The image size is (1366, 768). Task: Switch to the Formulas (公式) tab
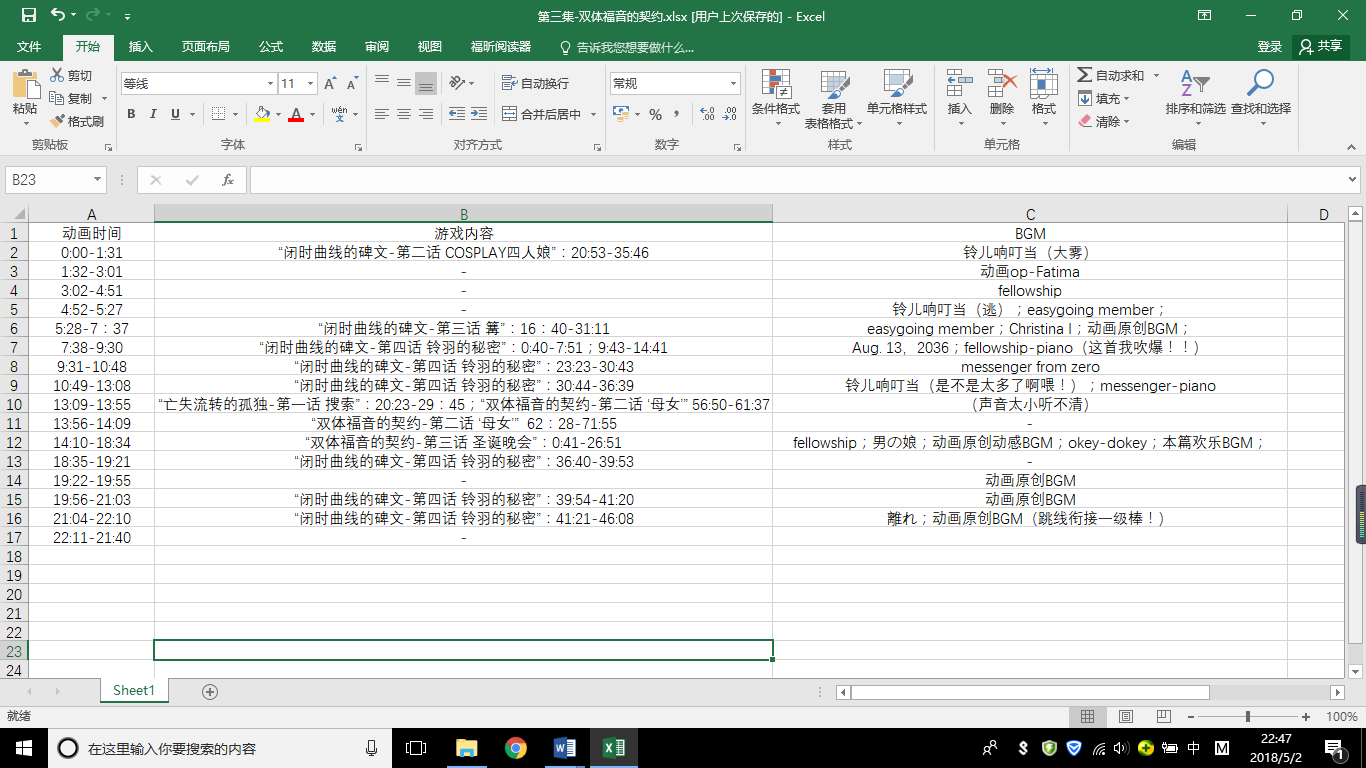[271, 47]
